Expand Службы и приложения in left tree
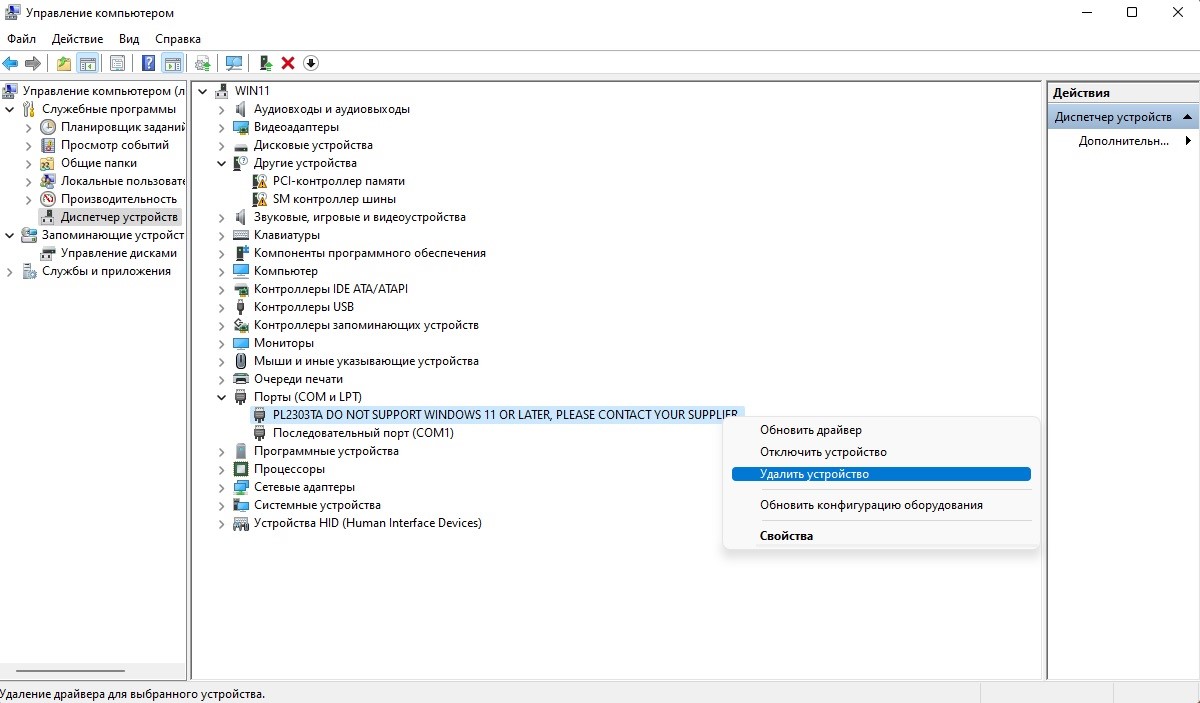Viewport: 1200px width, 703px height. (10, 271)
